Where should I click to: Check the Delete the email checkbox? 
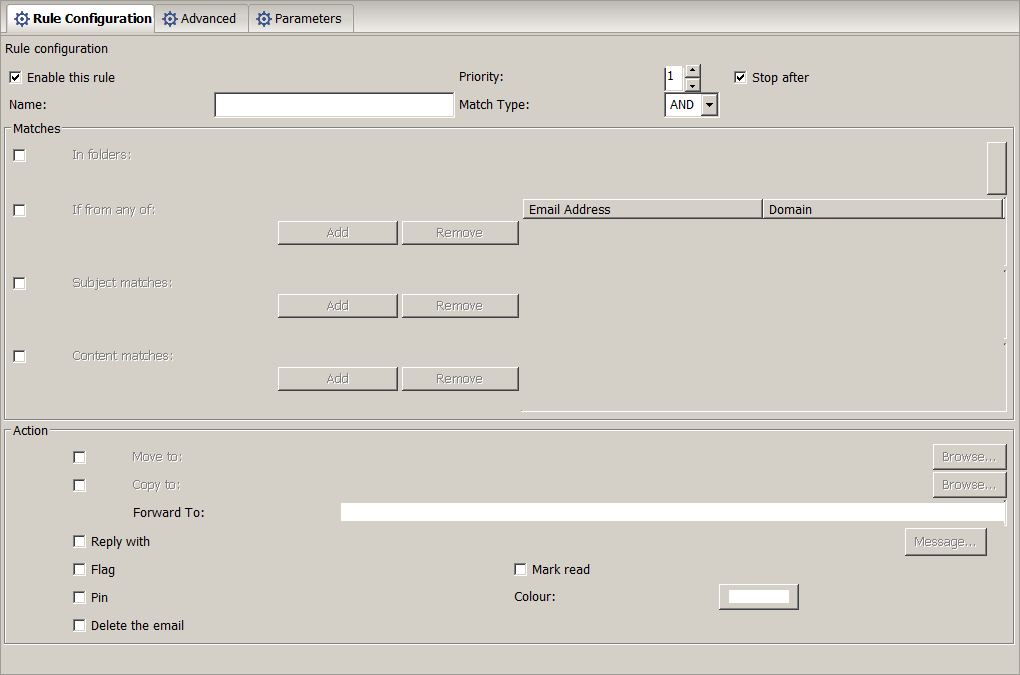click(x=79, y=626)
